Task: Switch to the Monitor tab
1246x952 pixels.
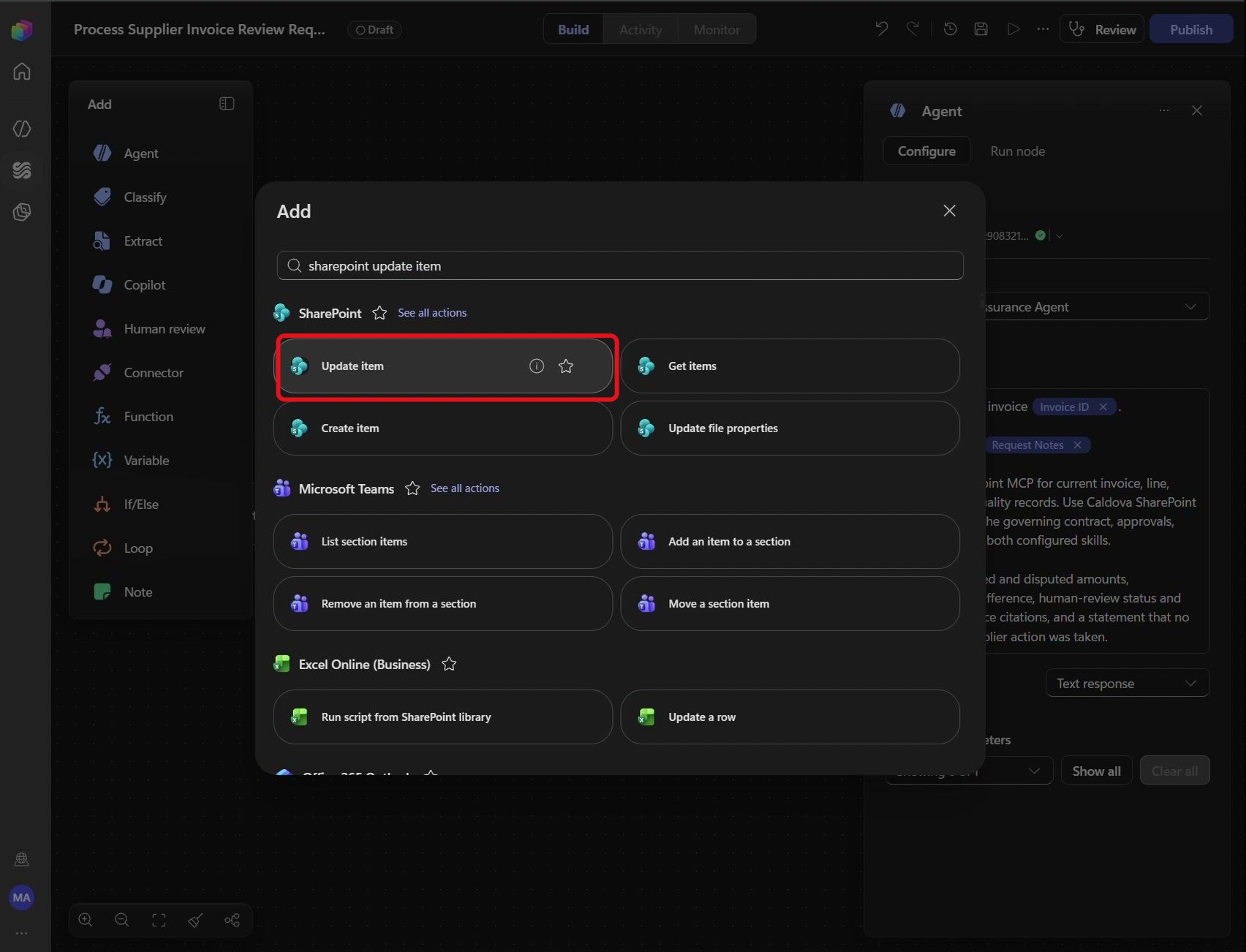Action: click(x=717, y=29)
